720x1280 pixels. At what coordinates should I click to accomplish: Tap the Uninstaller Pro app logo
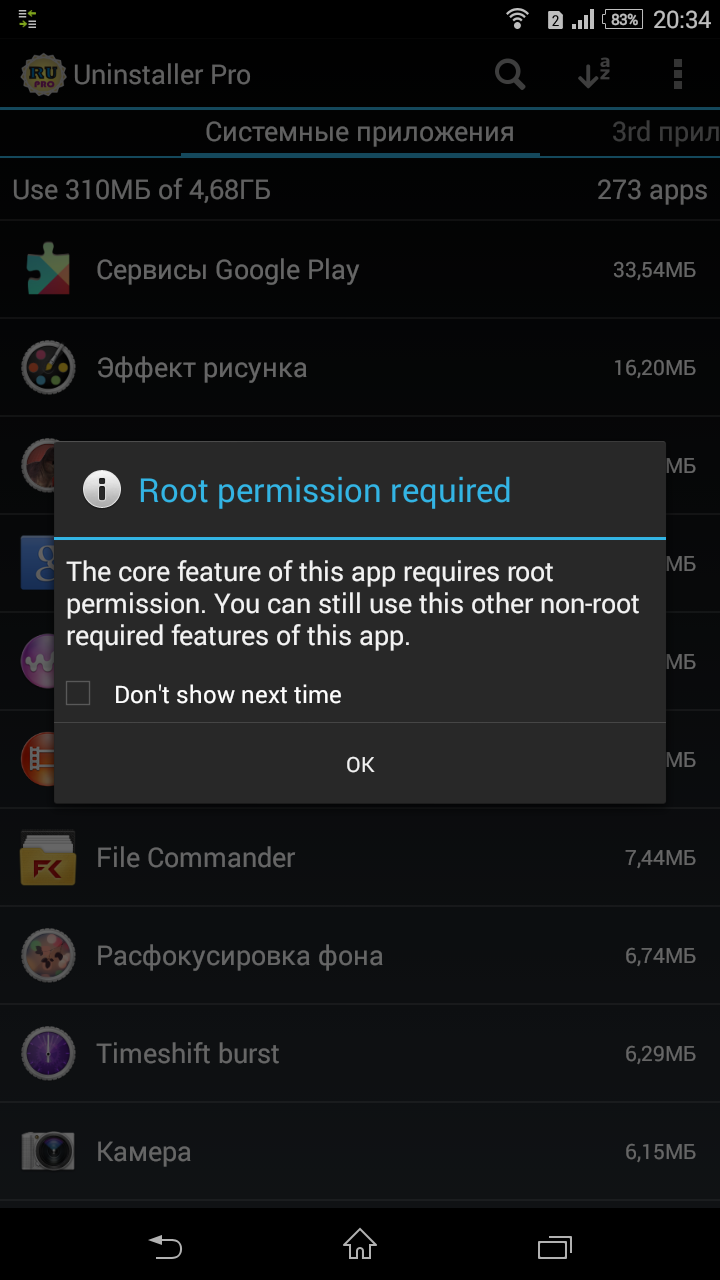click(43, 74)
